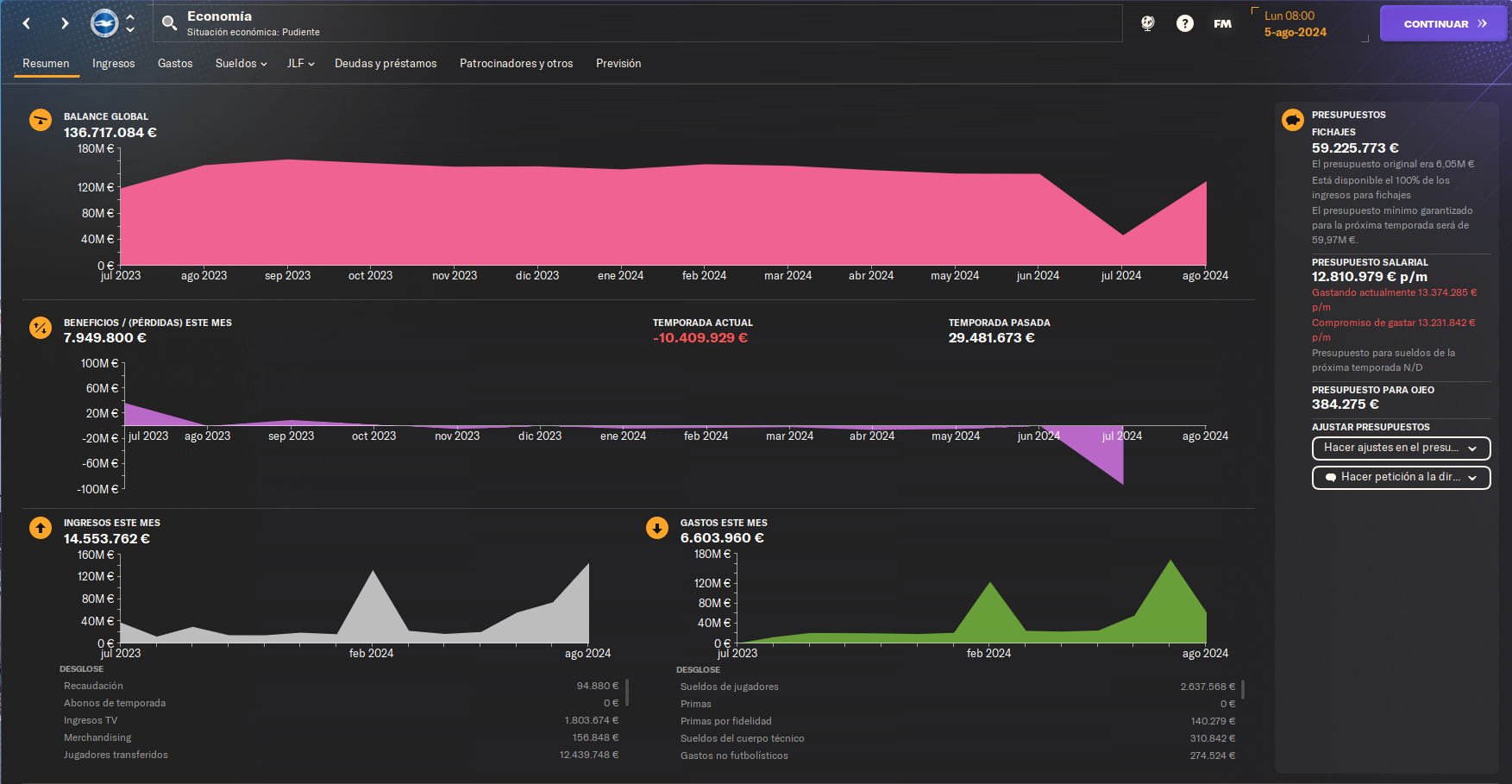Click the Economía search field

pyautogui.click(x=638, y=23)
